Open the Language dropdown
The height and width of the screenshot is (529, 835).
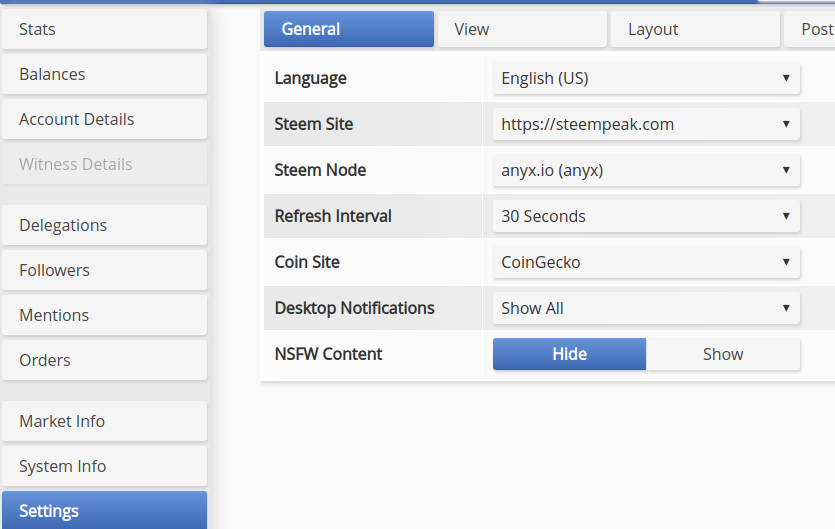[x=646, y=78]
